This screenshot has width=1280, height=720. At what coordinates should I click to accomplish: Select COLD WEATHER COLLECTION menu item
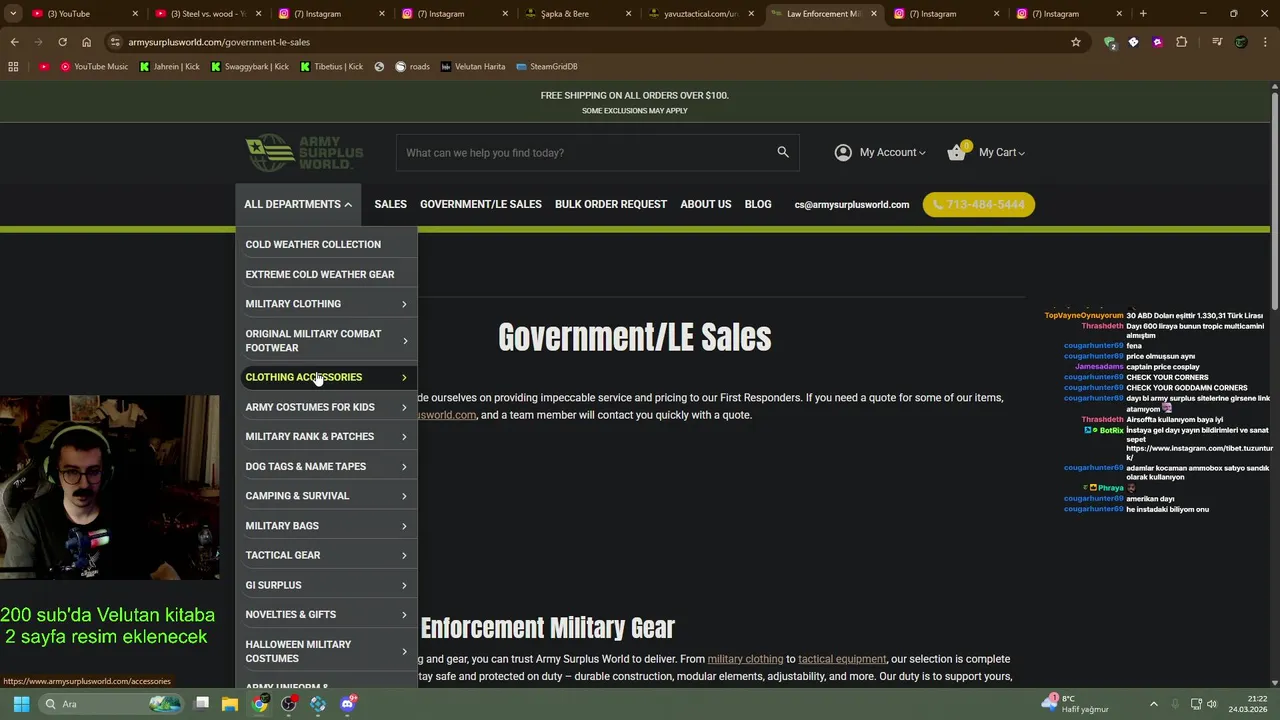coord(326,244)
